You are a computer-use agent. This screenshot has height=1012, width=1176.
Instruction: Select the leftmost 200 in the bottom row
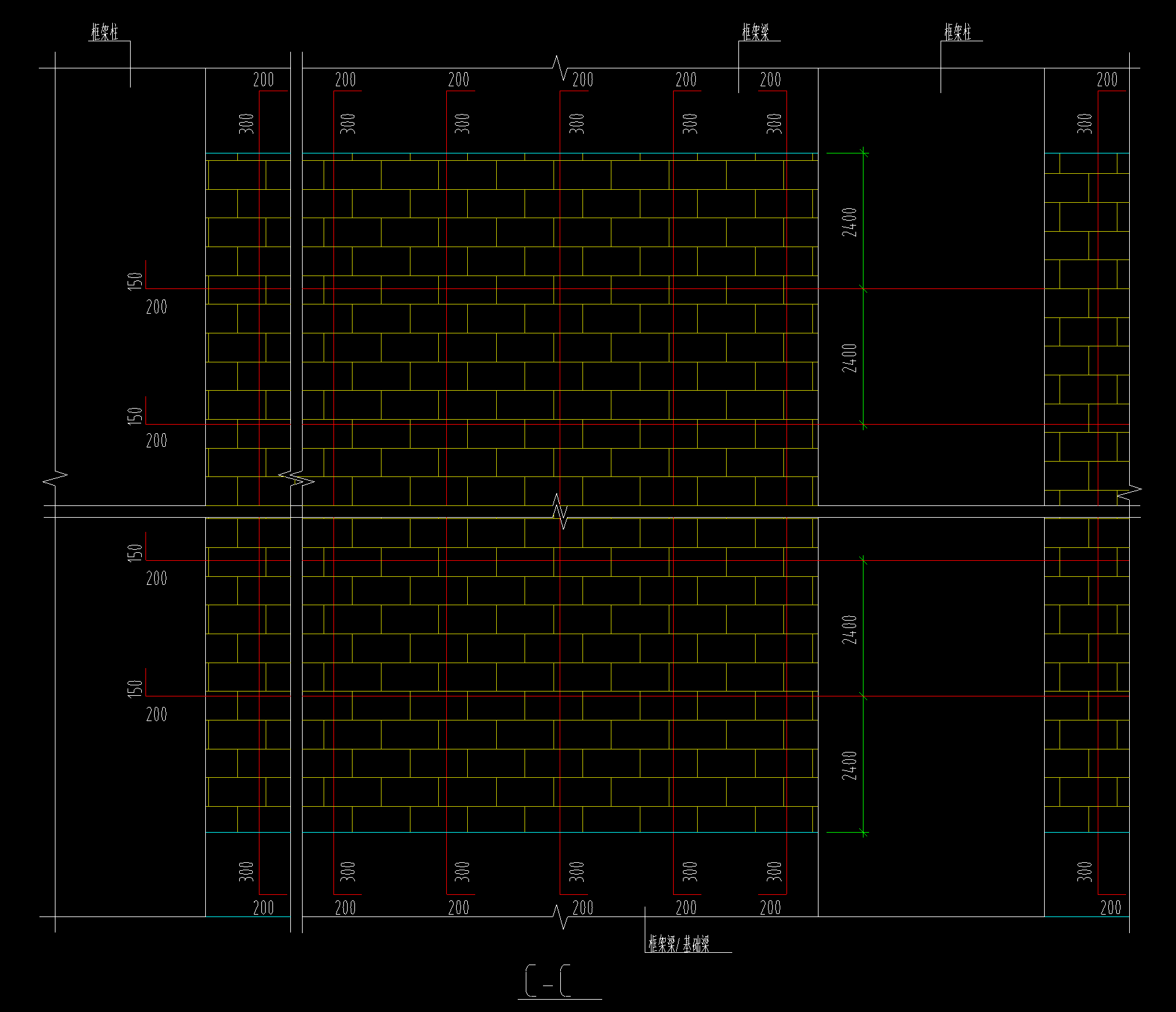point(263,907)
